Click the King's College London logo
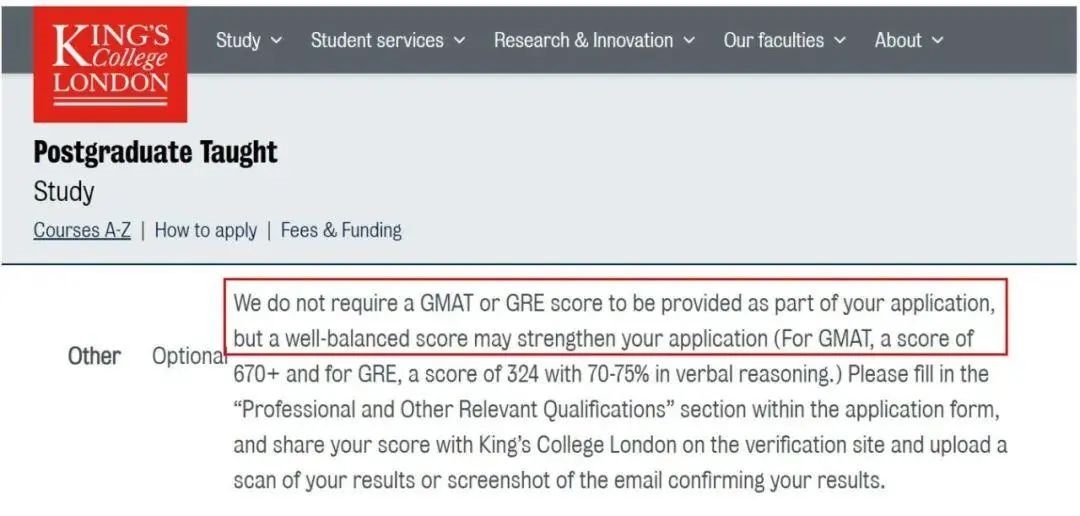 (110, 62)
